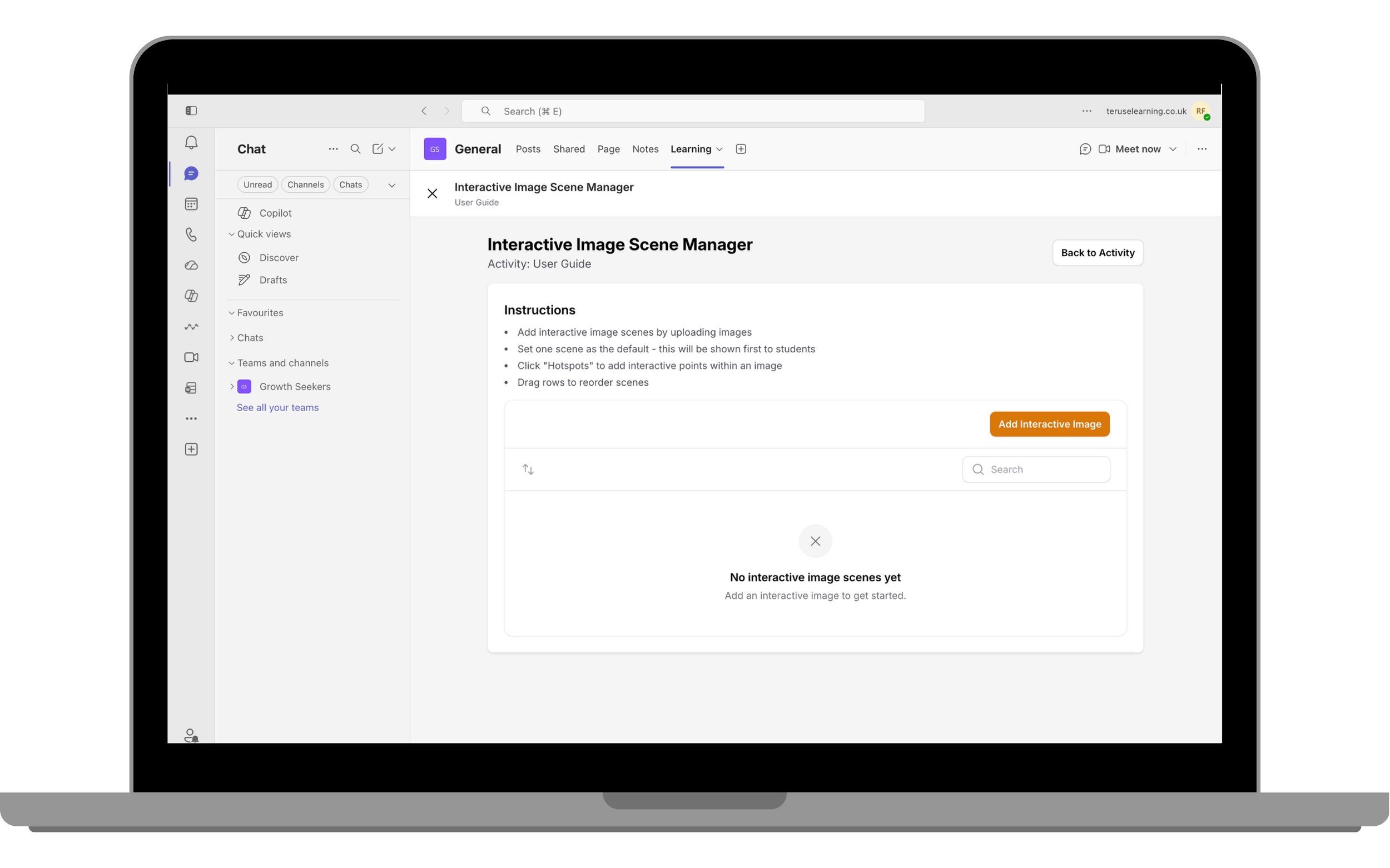1390x868 pixels.
Task: Open the Meet now dropdown arrow
Action: point(1173,149)
